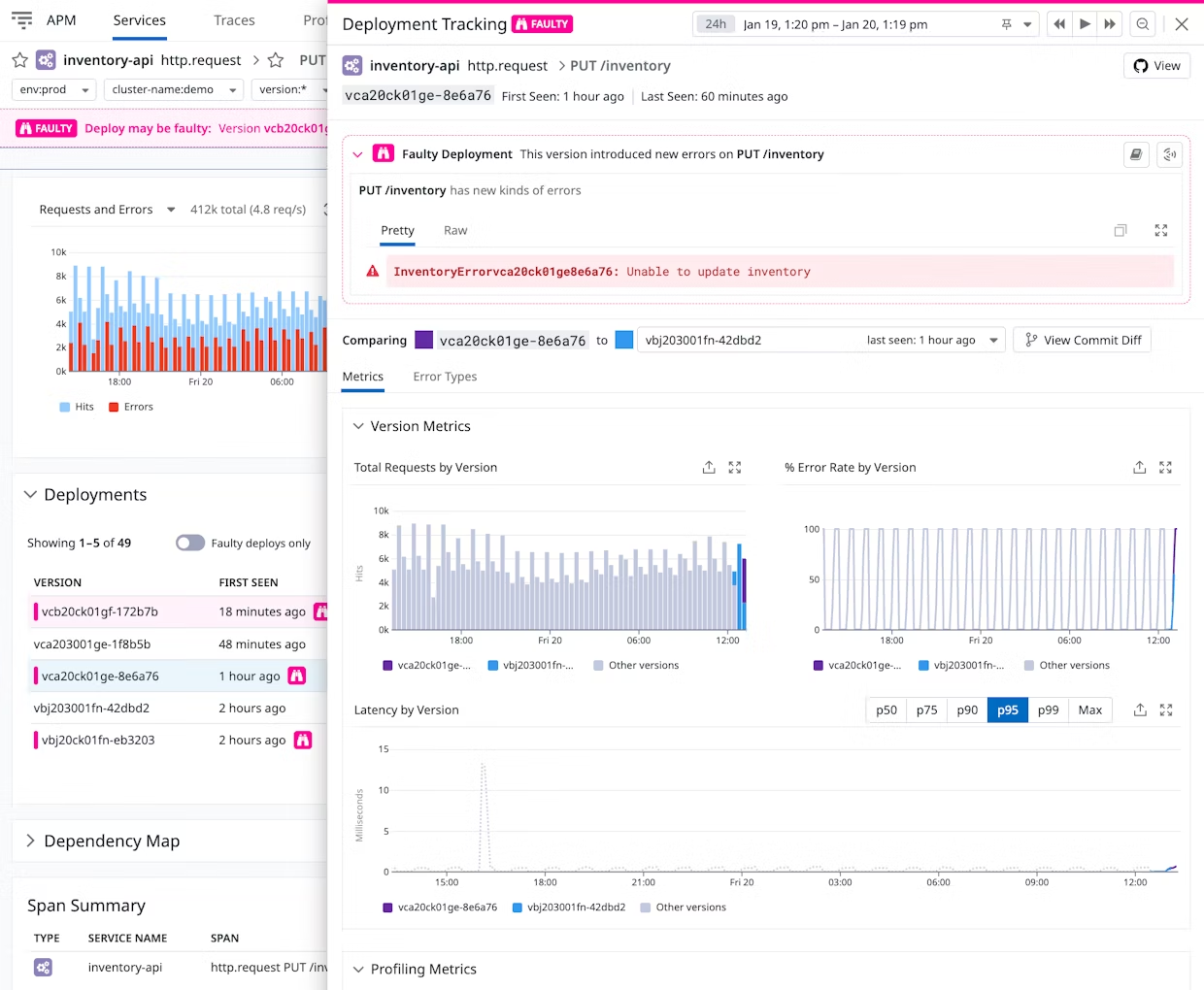Open the cluster-name:demo dropdown

coord(174,89)
